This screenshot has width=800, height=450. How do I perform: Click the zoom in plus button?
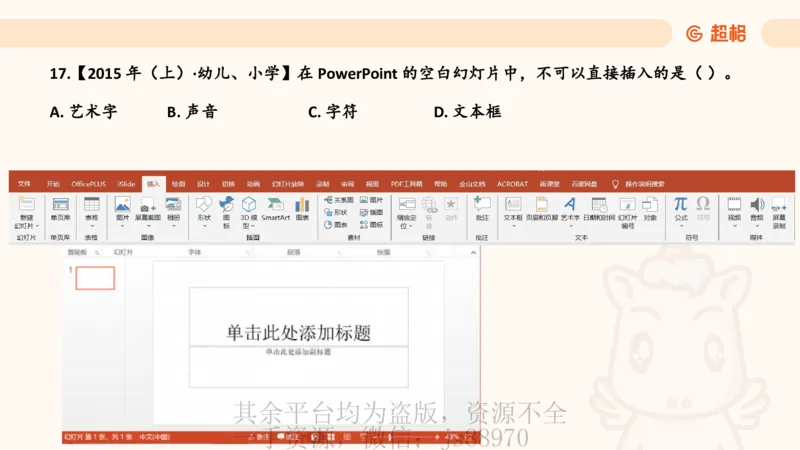click(437, 437)
